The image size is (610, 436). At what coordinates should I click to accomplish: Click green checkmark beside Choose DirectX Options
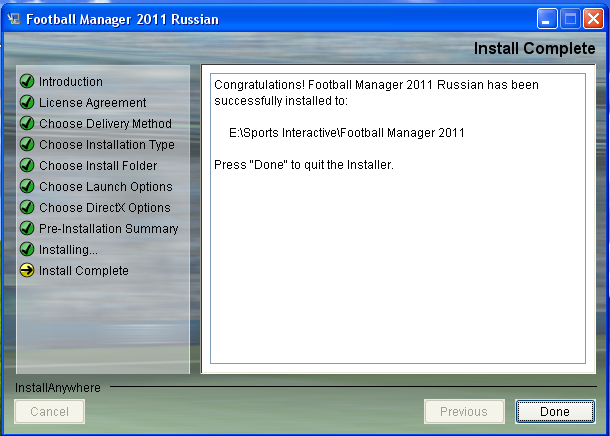(x=27, y=207)
